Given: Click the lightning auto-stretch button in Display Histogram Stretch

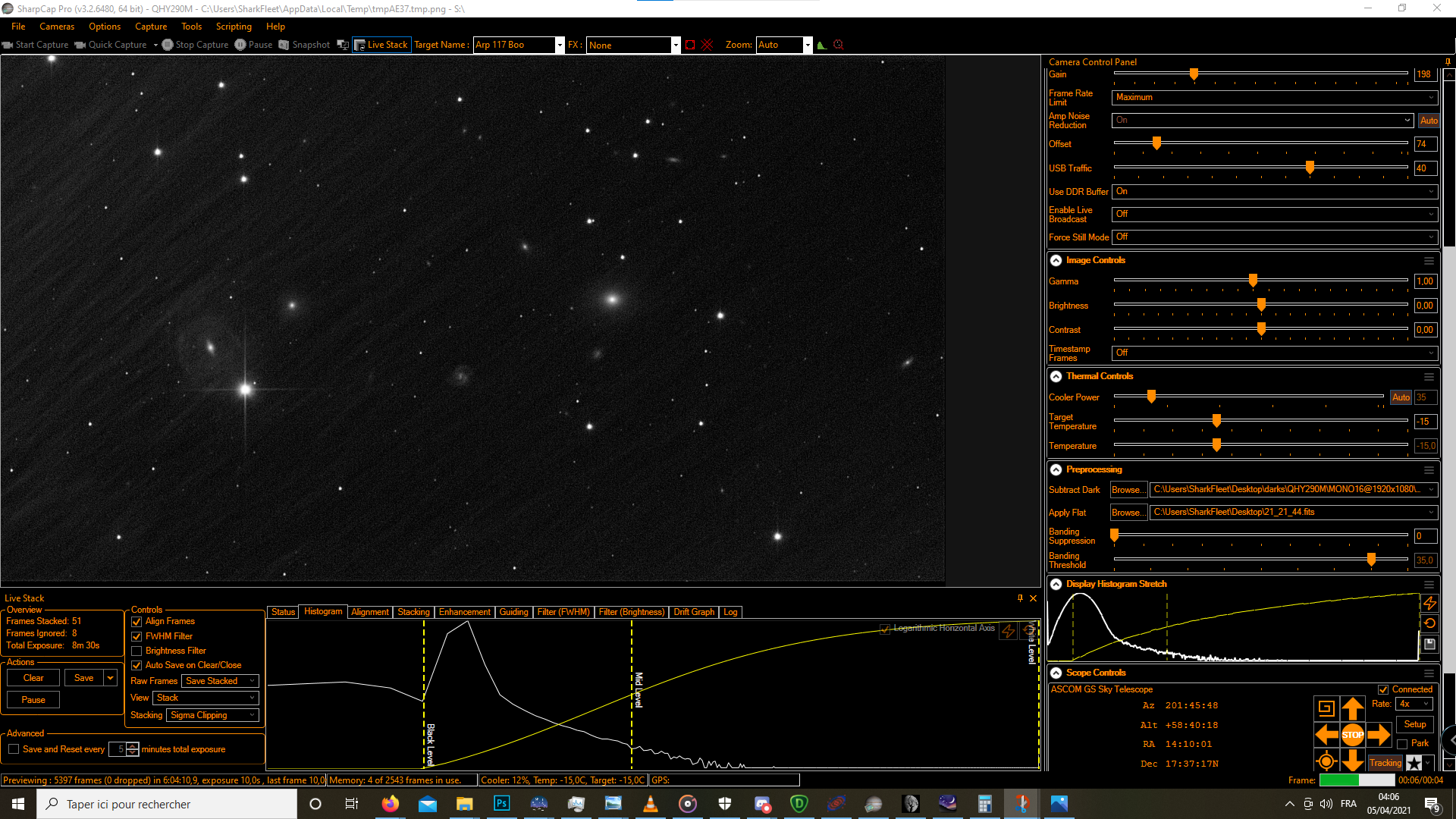Looking at the screenshot, I should pyautogui.click(x=1429, y=603).
